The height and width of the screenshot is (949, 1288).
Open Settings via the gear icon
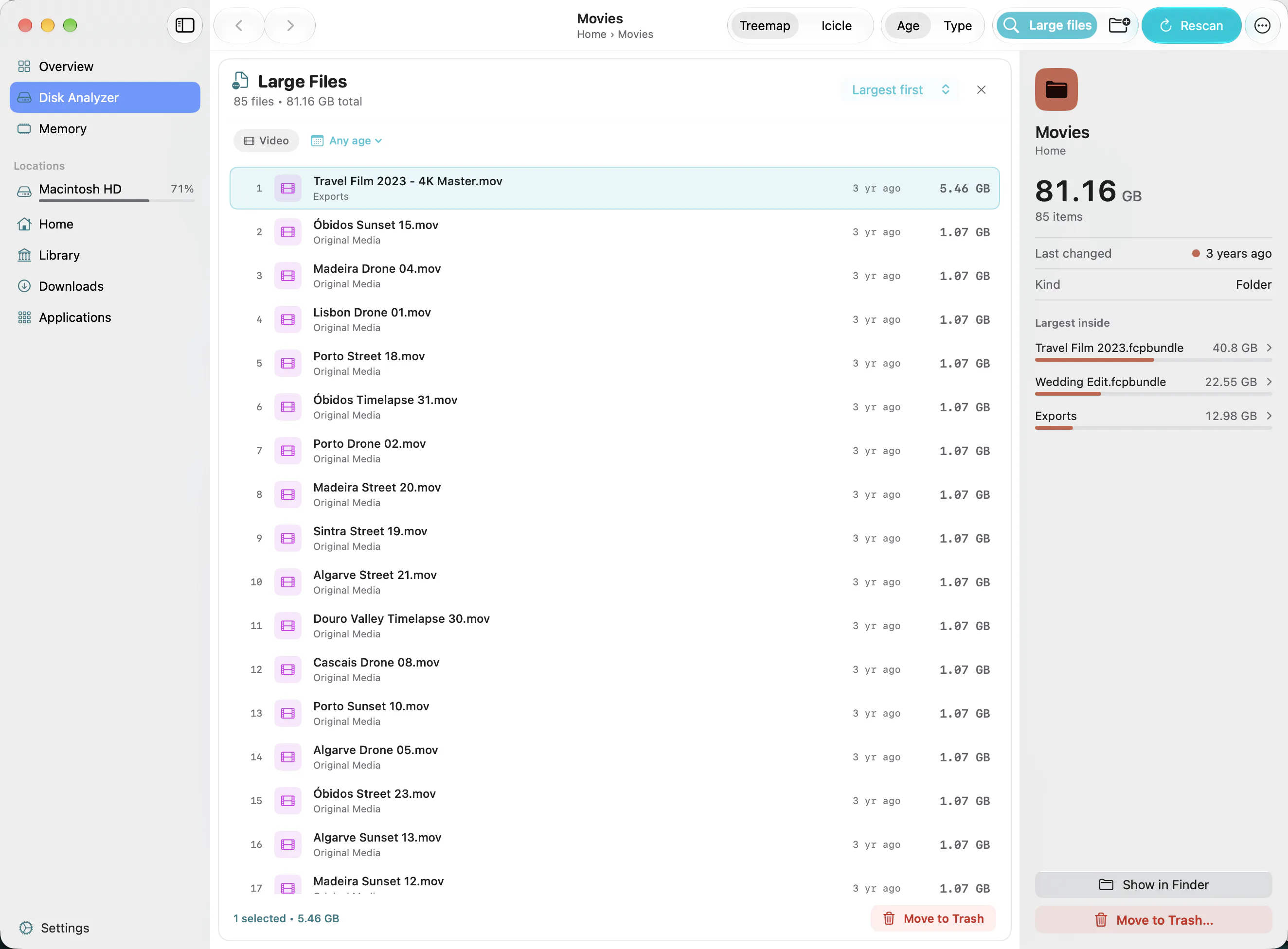26,928
